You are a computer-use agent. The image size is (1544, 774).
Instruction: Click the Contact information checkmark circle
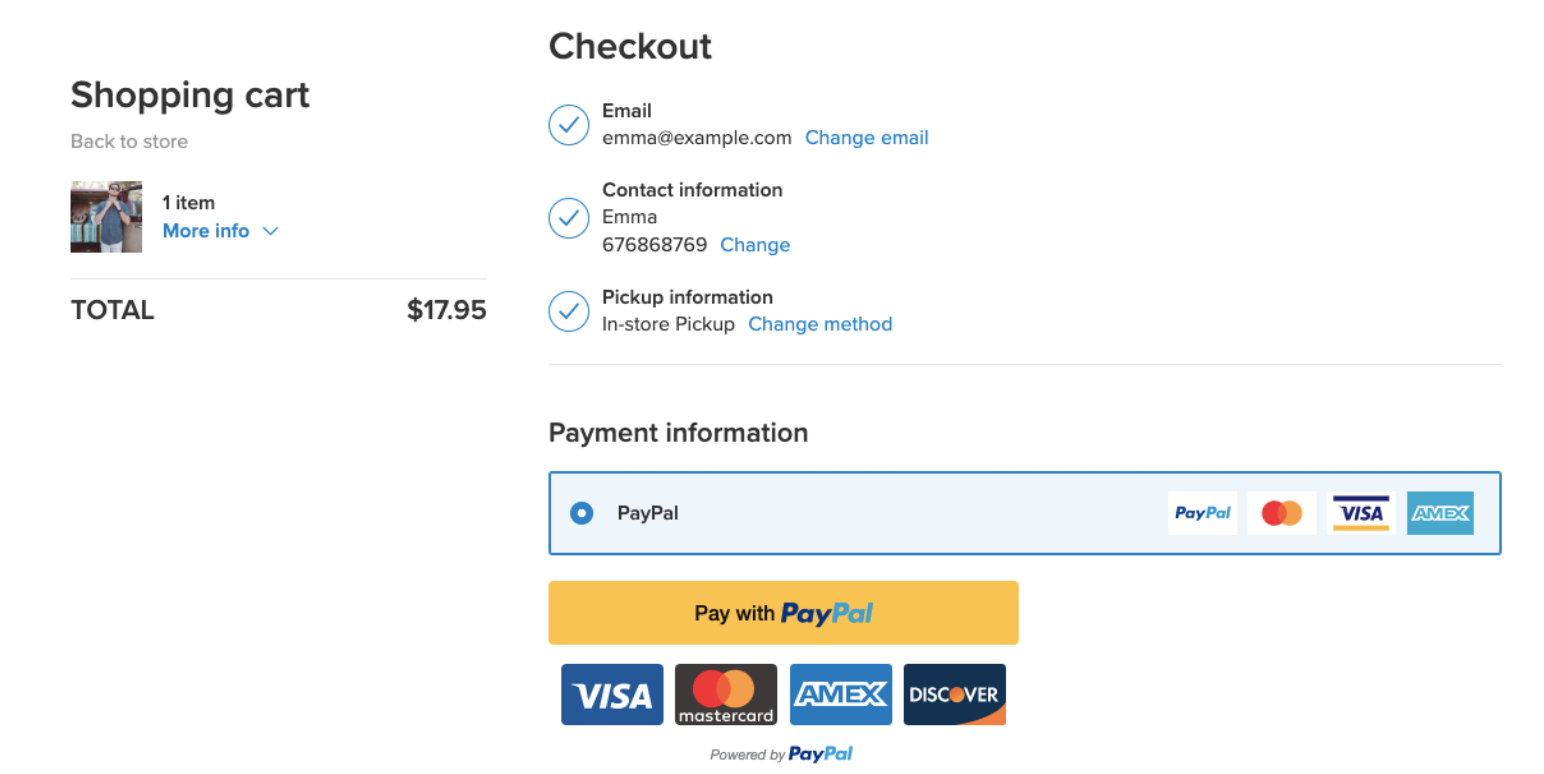pos(569,218)
